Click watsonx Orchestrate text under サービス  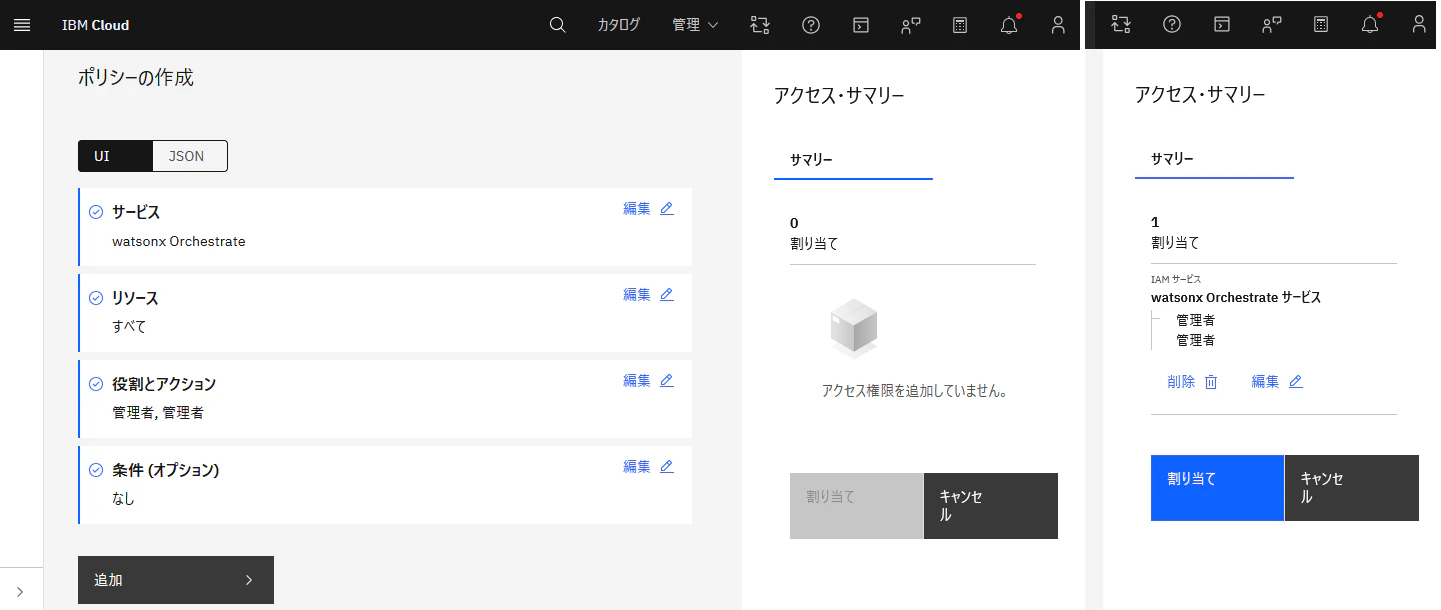coord(179,241)
